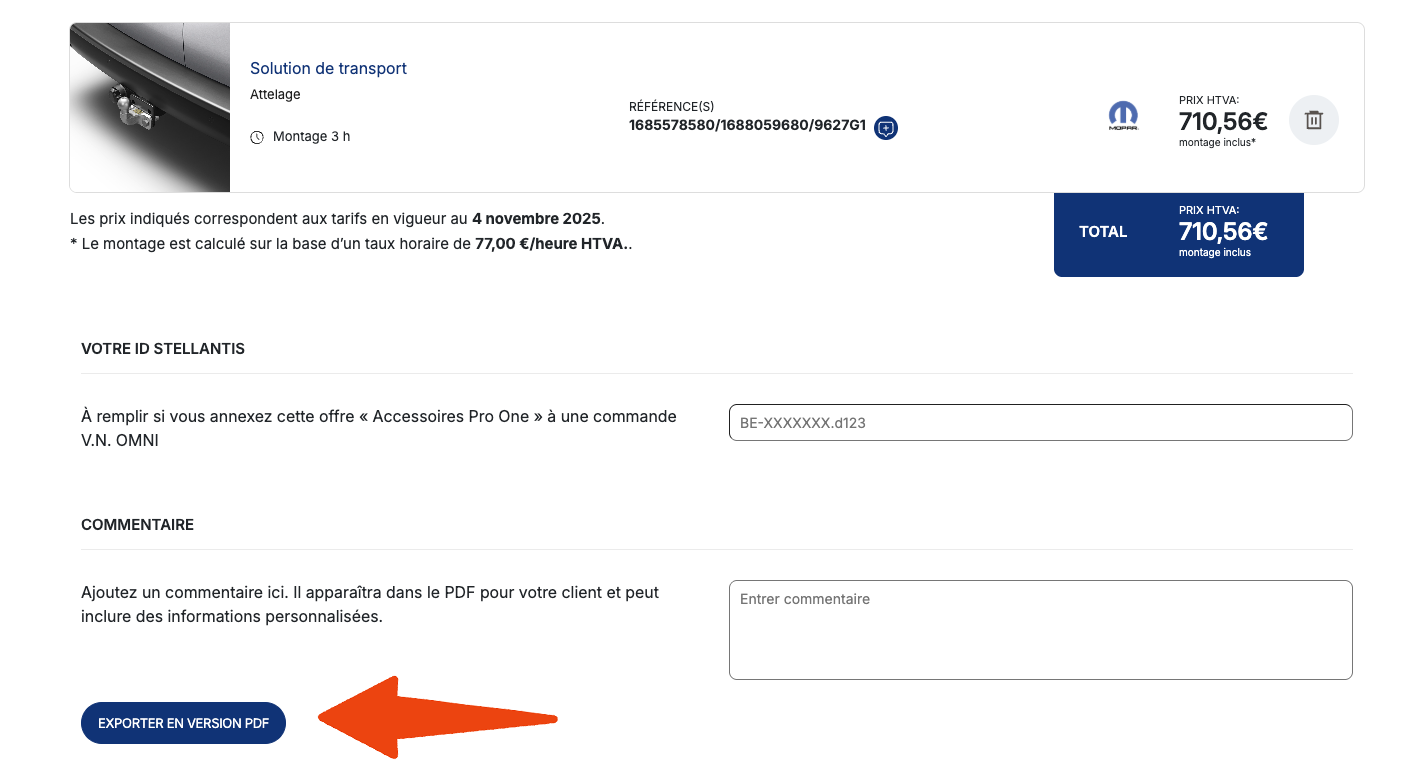Open the Solution de transport link

(x=328, y=69)
